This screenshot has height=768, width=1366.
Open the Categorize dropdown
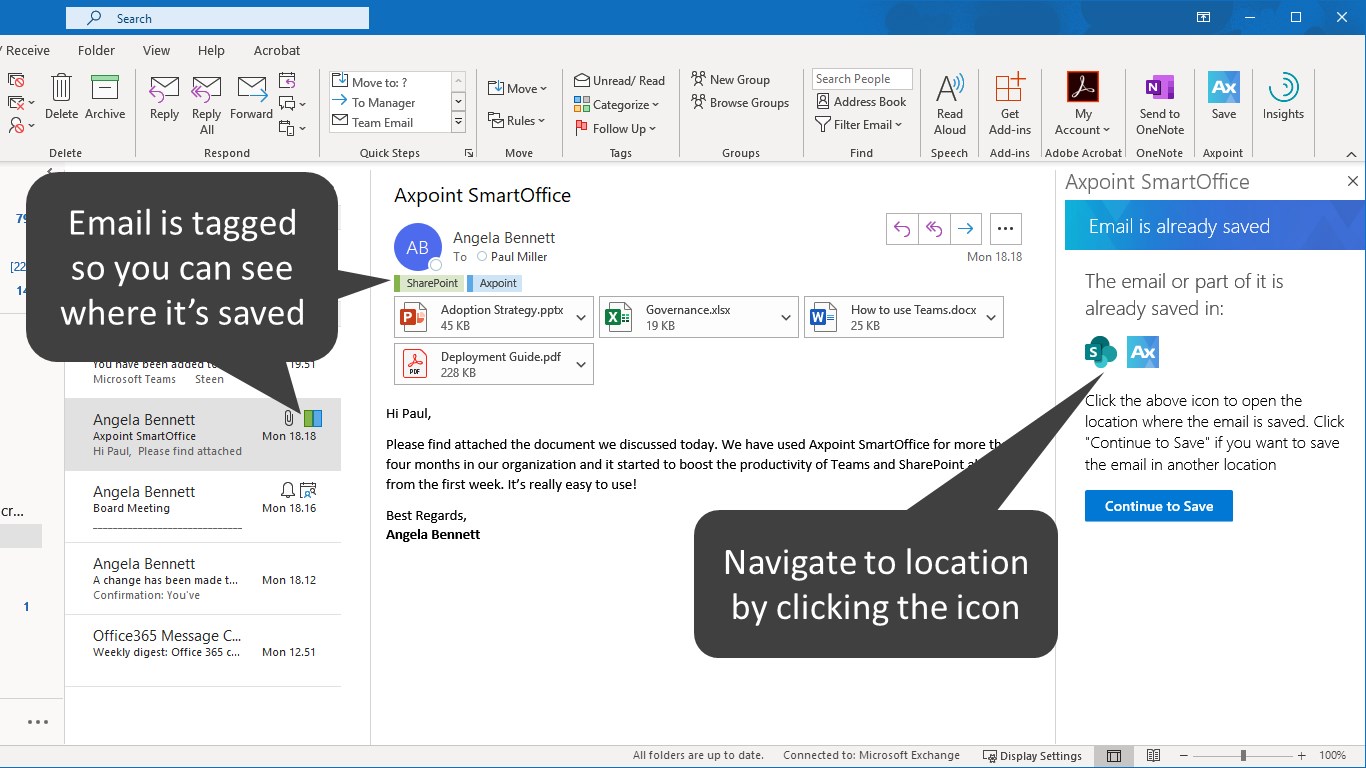tap(617, 105)
